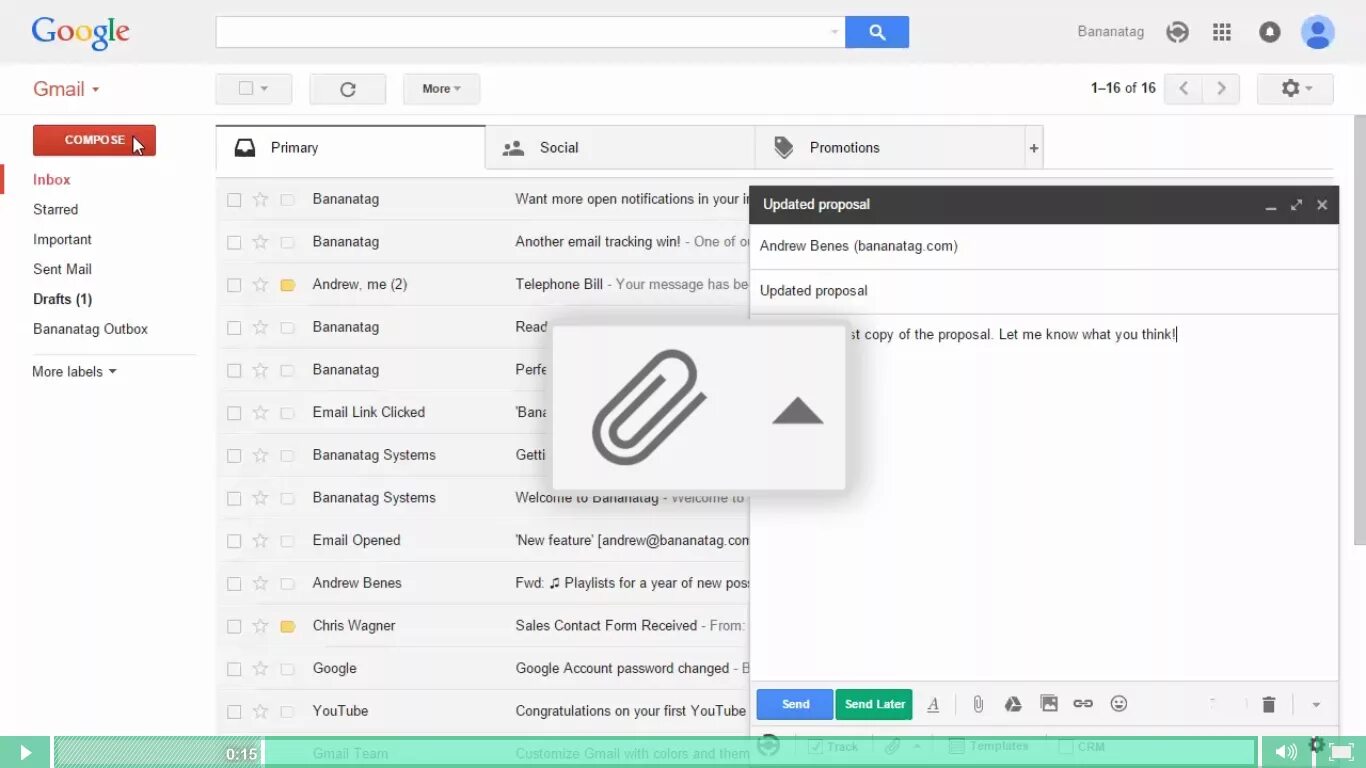Click the recipient field Andrew Benes (bananatag.com)
This screenshot has width=1366, height=768.
click(1043, 246)
